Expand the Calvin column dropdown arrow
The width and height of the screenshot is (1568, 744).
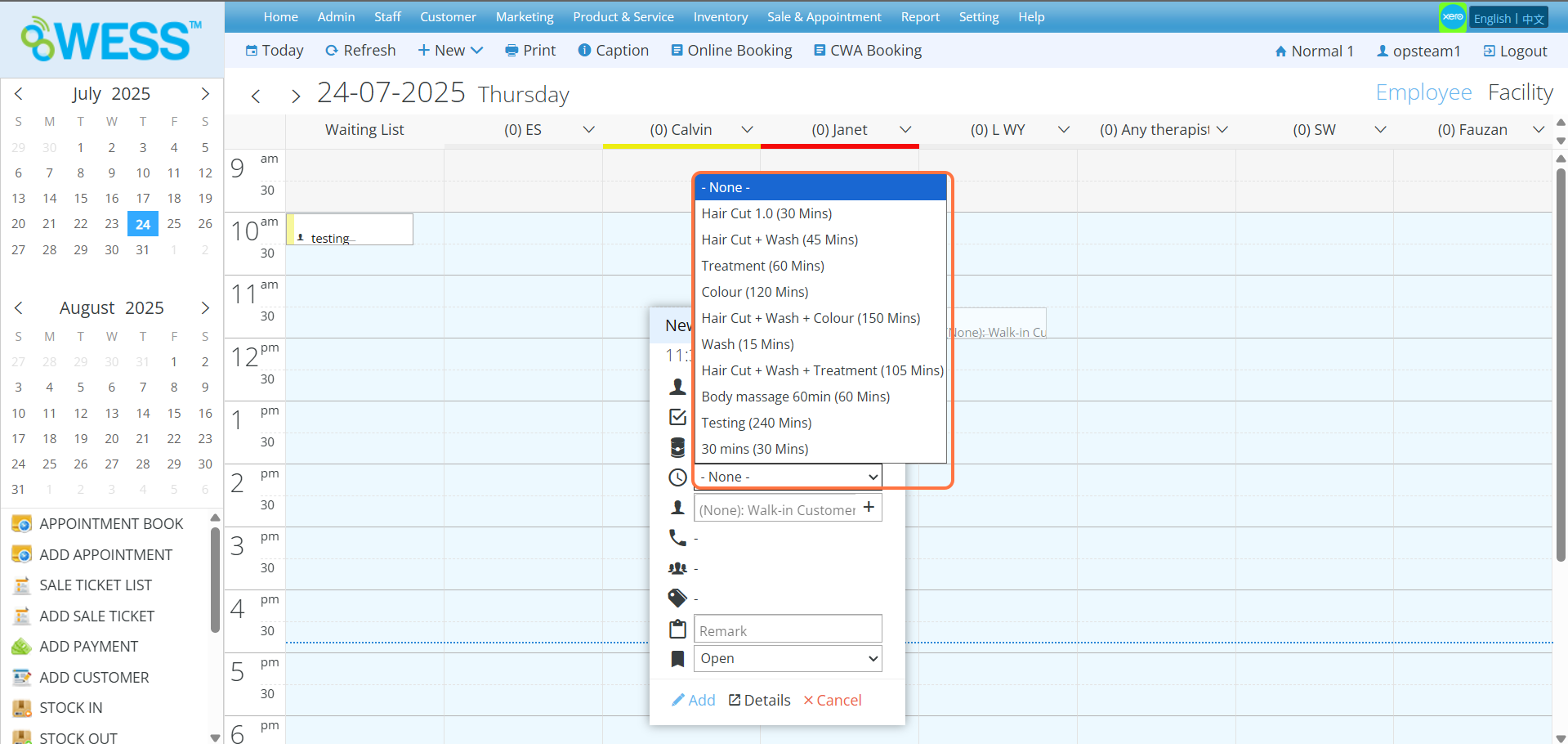[747, 130]
